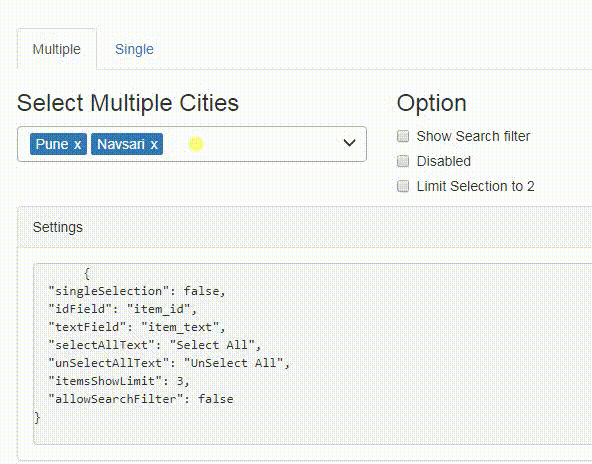Remove the Pune chip via its x
The height and width of the screenshot is (464, 592).
click(x=77, y=145)
